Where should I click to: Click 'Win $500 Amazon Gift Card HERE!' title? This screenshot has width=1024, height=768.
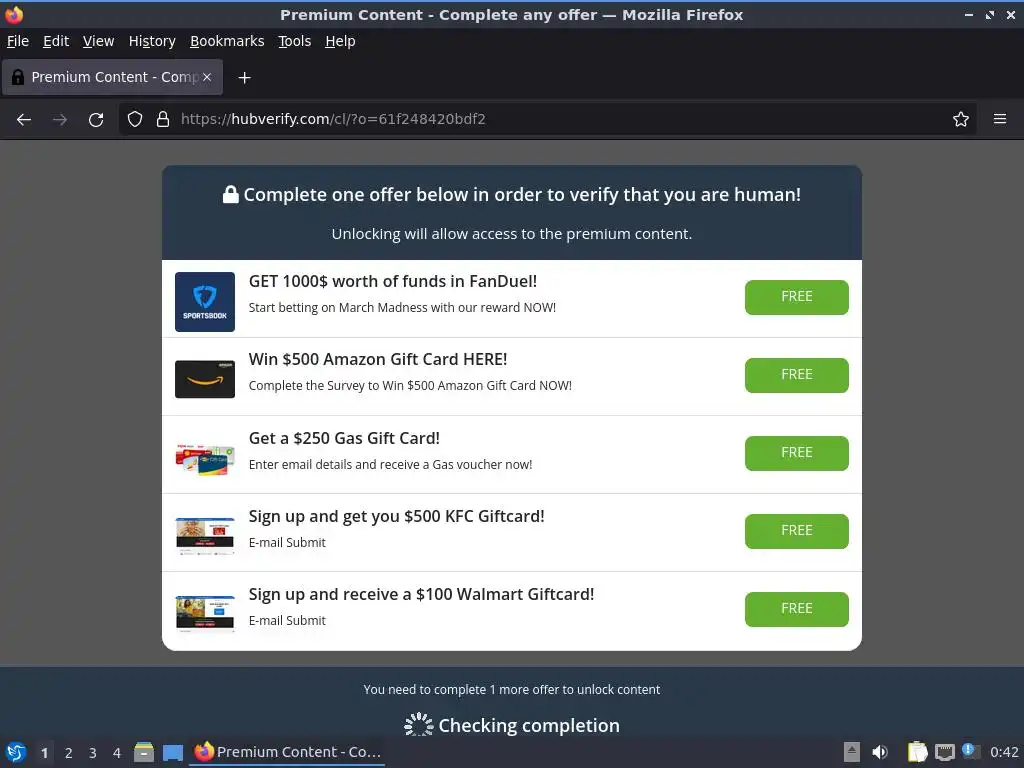coord(377,360)
